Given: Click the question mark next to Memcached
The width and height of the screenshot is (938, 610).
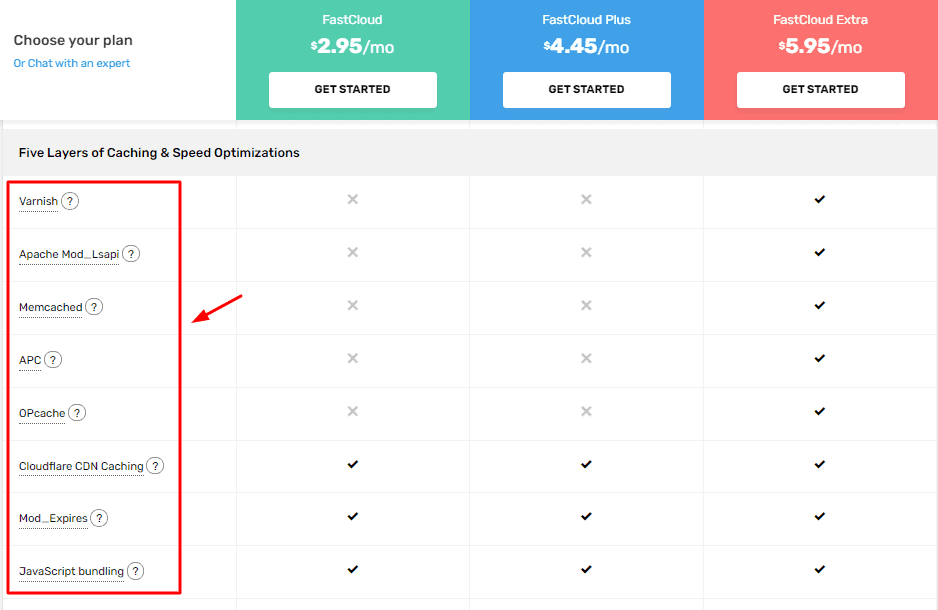Looking at the screenshot, I should pyautogui.click(x=94, y=307).
